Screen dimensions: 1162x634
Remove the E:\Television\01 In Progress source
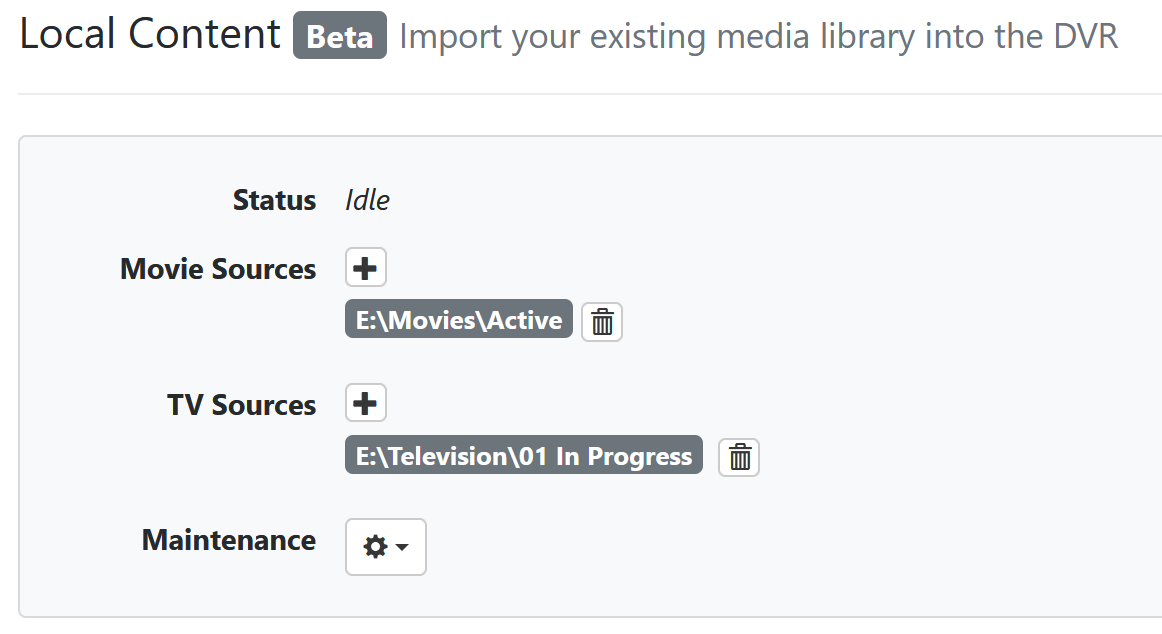(739, 457)
